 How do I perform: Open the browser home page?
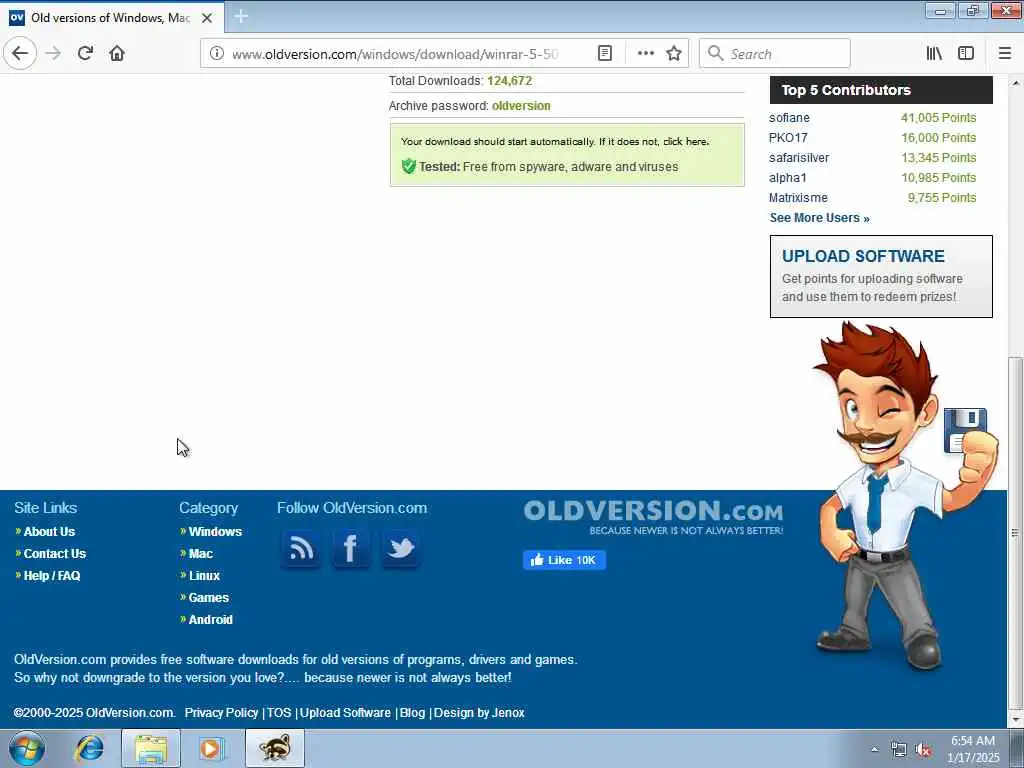(117, 53)
